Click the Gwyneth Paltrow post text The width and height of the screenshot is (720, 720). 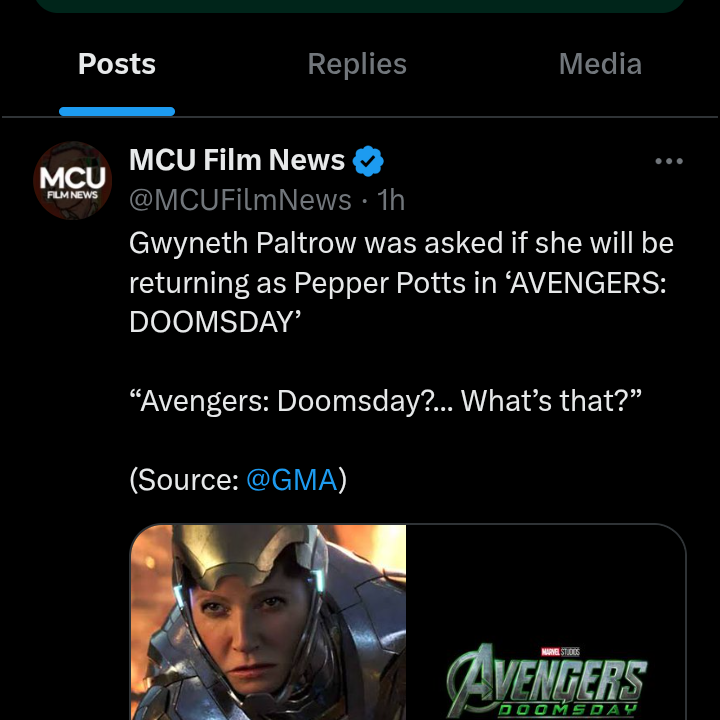tap(402, 282)
